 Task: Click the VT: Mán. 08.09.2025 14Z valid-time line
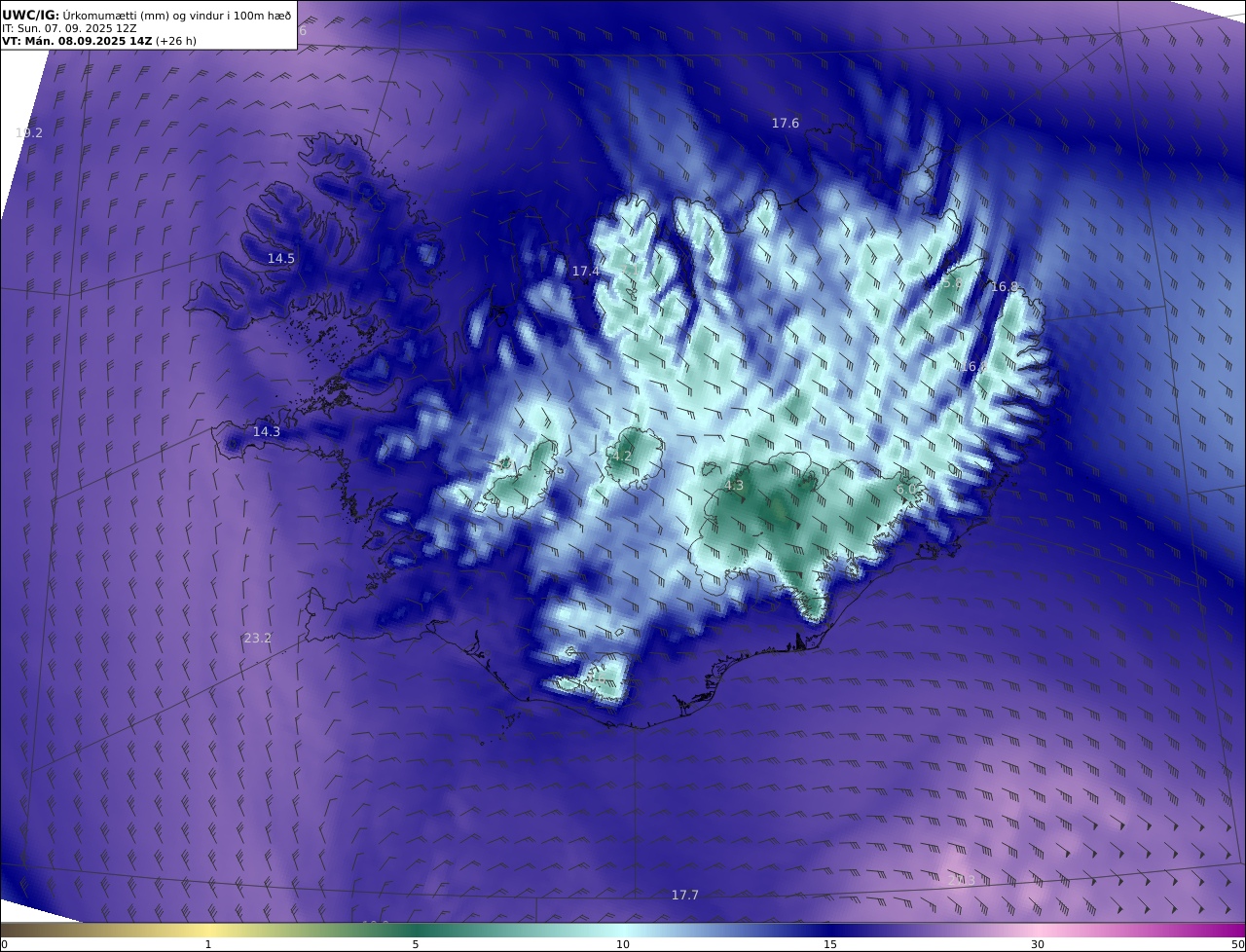[99, 41]
